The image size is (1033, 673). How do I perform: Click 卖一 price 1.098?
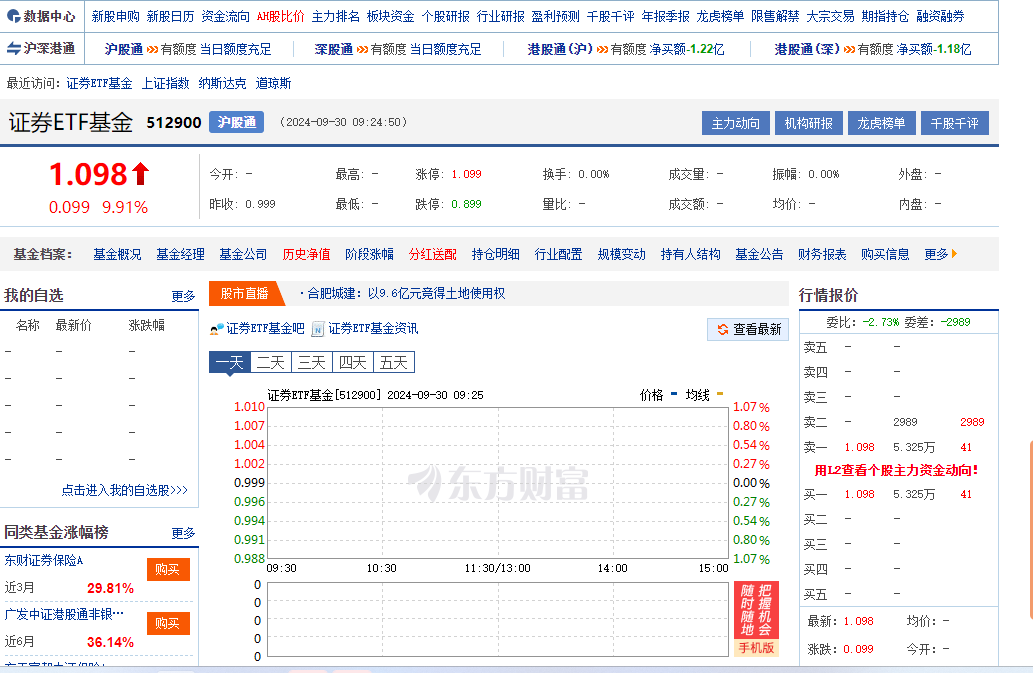860,447
